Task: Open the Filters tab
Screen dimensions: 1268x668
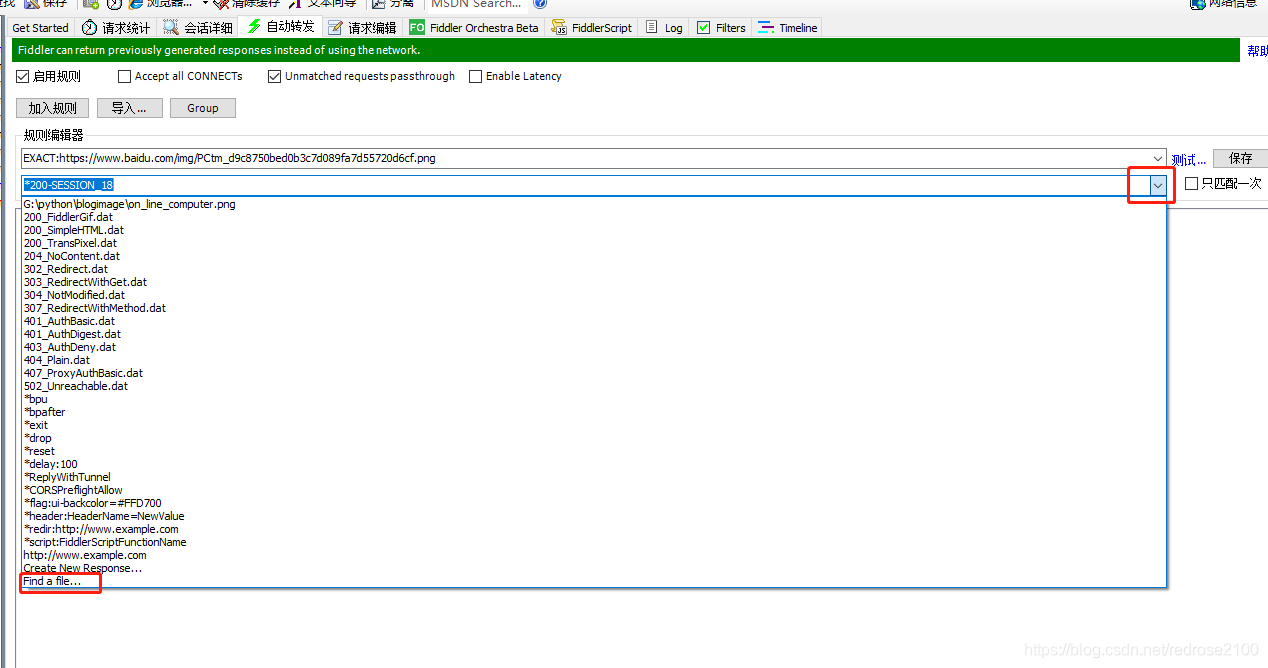Action: point(721,28)
